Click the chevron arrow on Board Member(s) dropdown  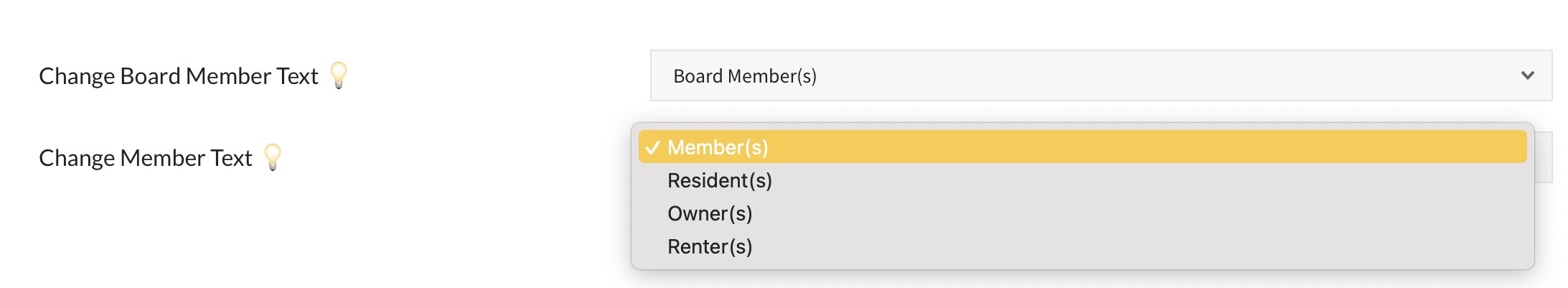(x=1527, y=75)
